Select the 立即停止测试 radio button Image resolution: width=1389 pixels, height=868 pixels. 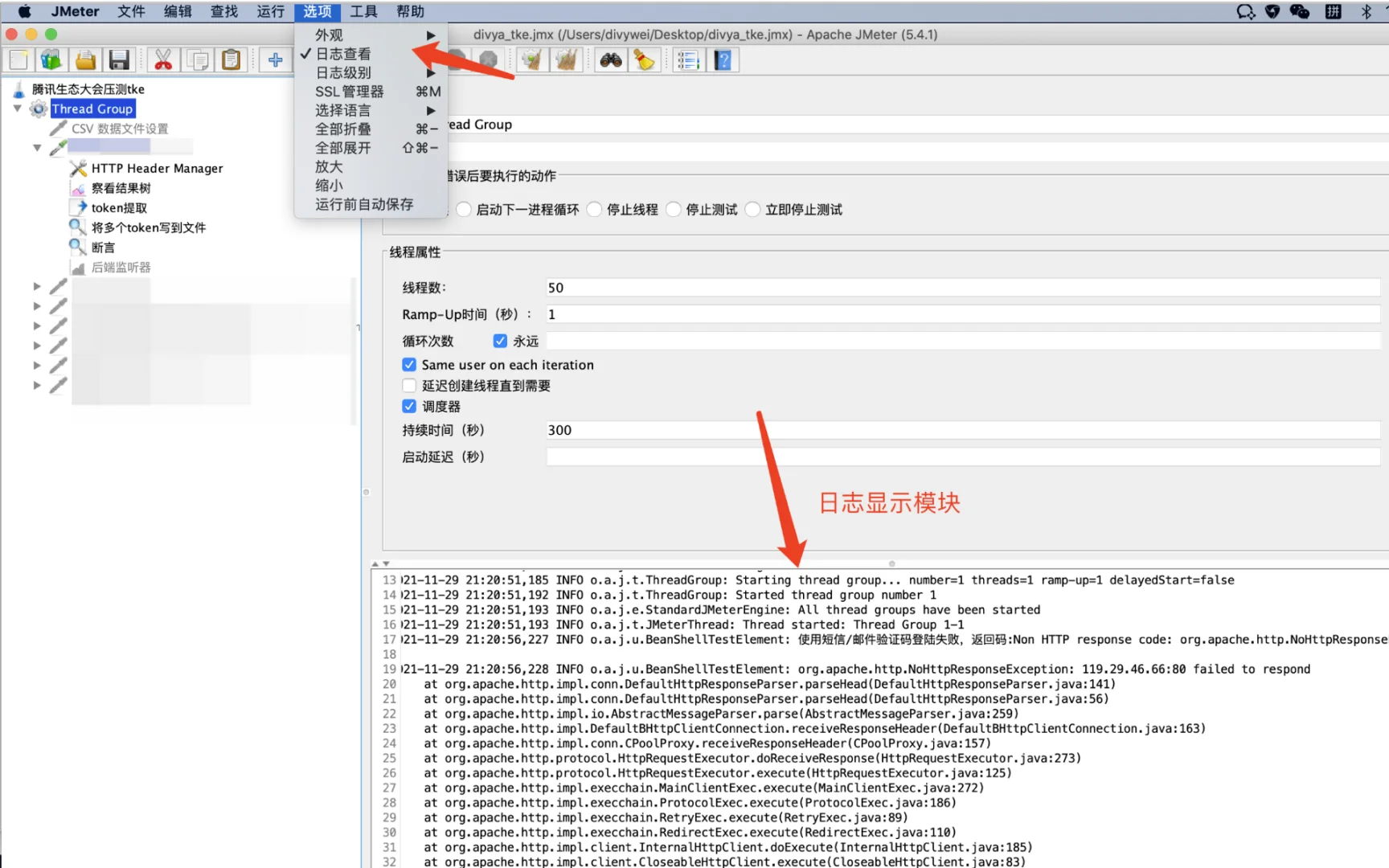pyautogui.click(x=752, y=209)
